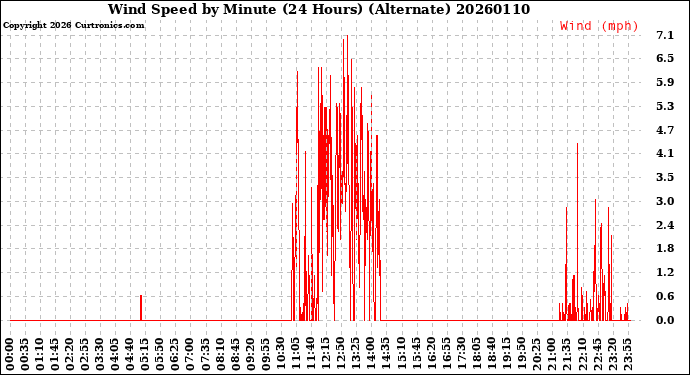Click the 19:50 time label
Image resolution: width=690 pixels, height=375 pixels.
pos(522,354)
